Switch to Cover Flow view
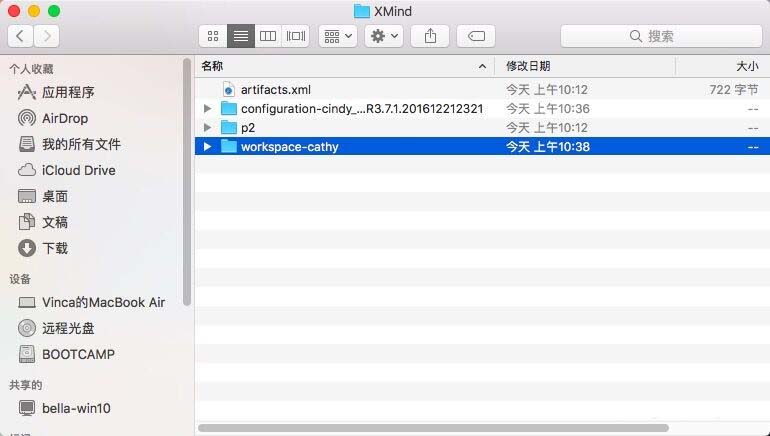 [x=296, y=36]
